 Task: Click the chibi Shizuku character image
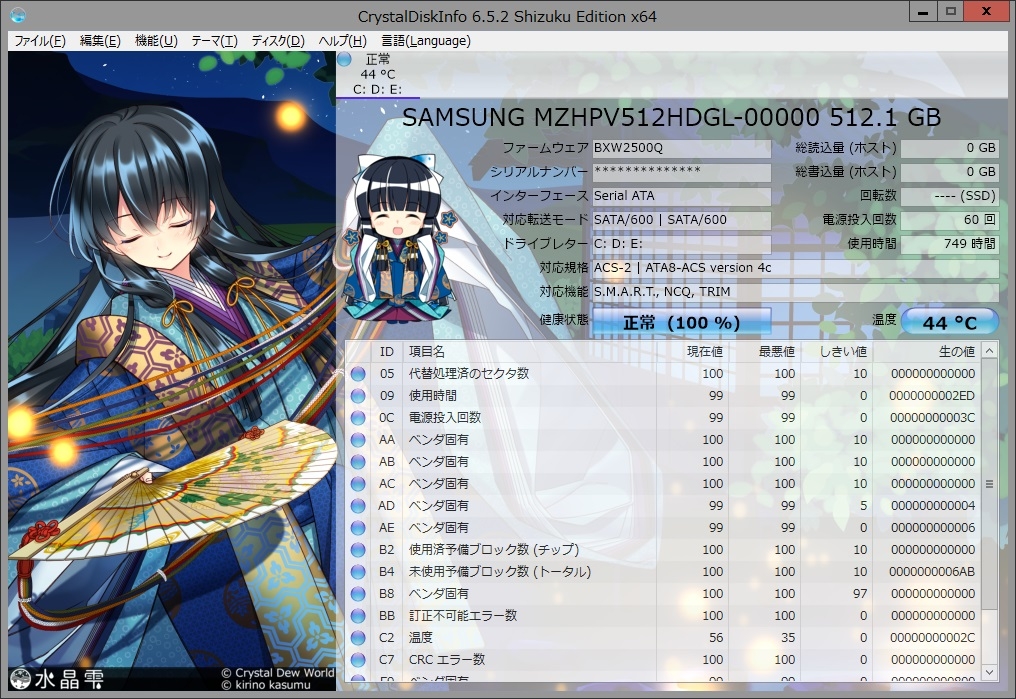397,236
